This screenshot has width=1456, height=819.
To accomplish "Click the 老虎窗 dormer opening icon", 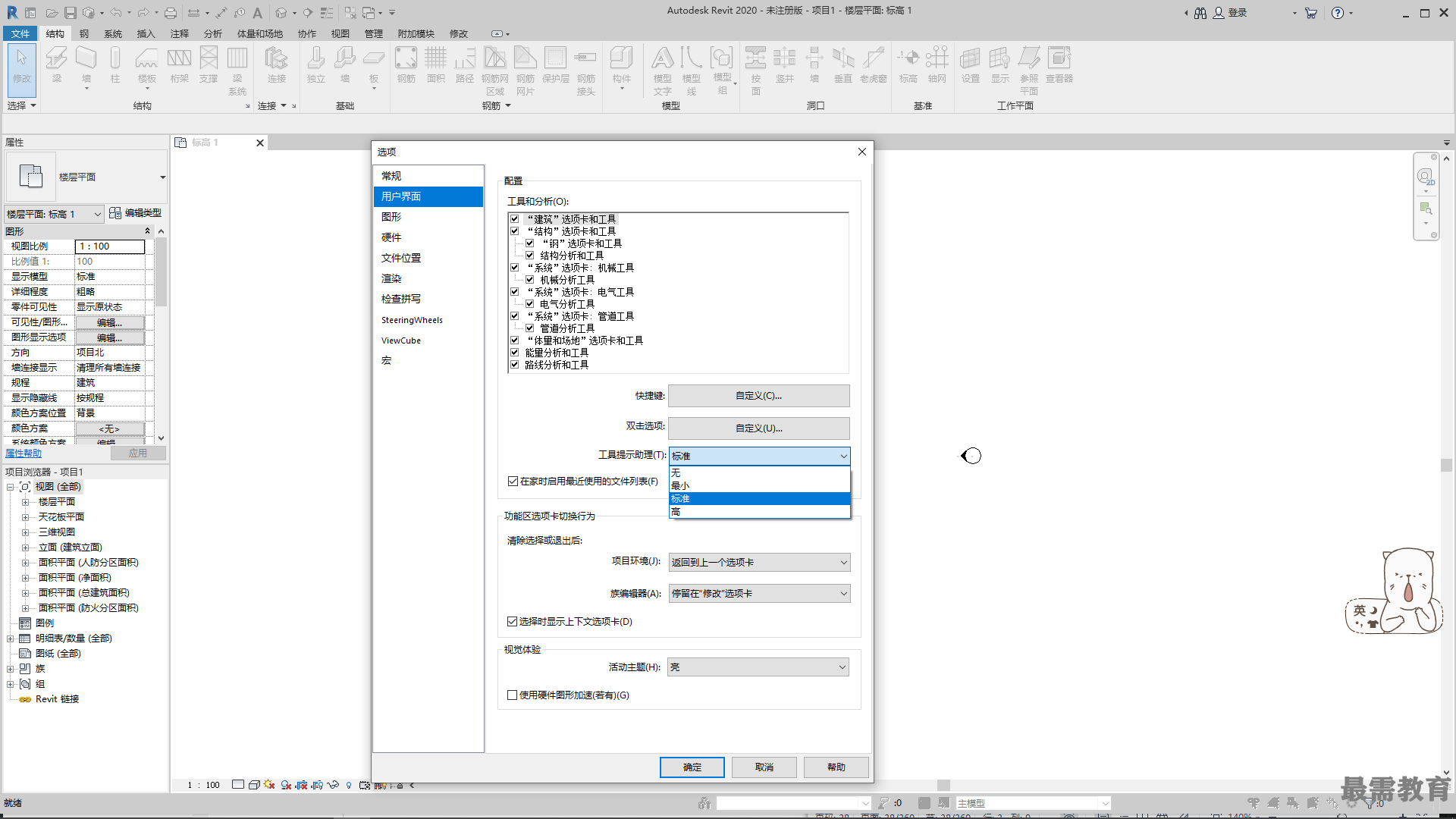I will click(x=874, y=64).
